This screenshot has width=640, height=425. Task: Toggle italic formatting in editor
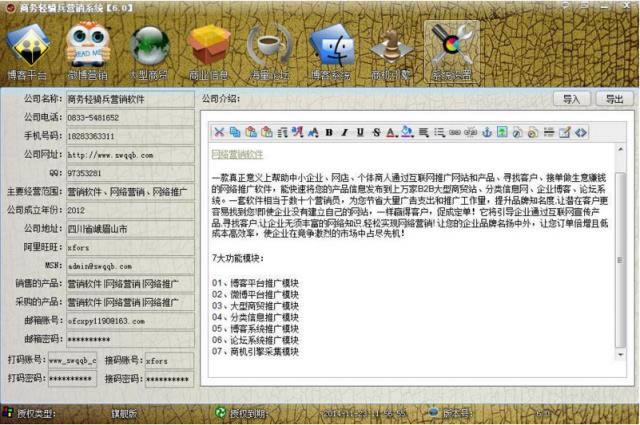(343, 132)
